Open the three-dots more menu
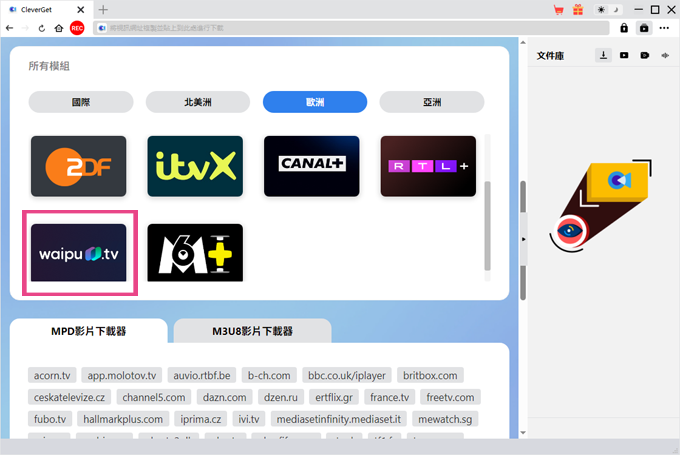Screen dimensions: 680x455 [x=664, y=28]
